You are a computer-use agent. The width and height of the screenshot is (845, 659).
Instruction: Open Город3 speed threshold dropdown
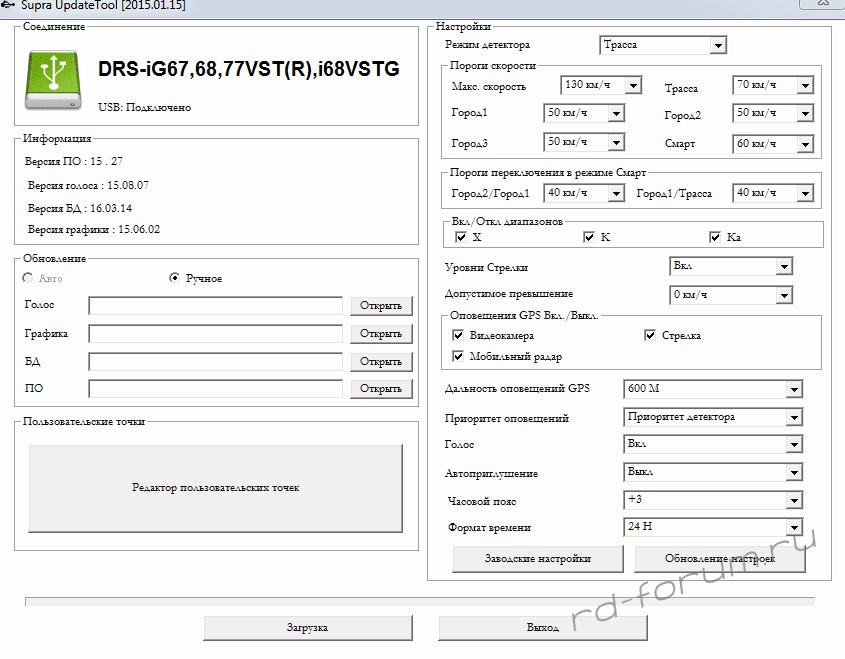[584, 142]
